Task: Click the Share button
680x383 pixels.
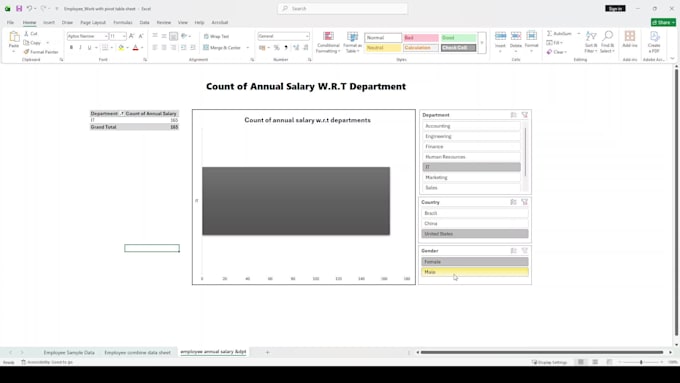Action: tap(663, 23)
